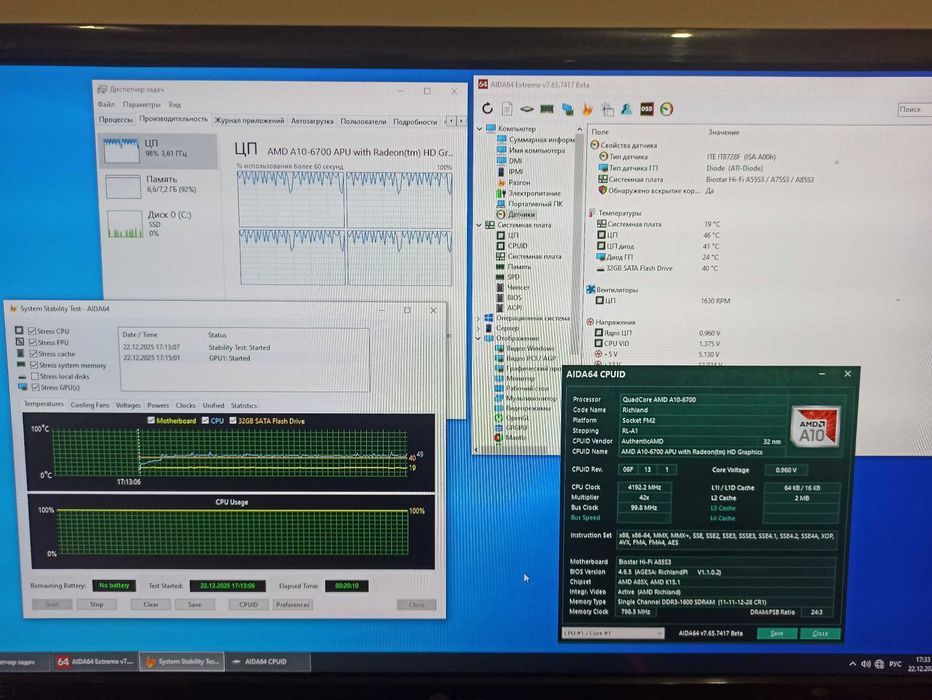Collapse Компьютер node in AIDA64 tree
932x700 pixels.
tap(480, 128)
